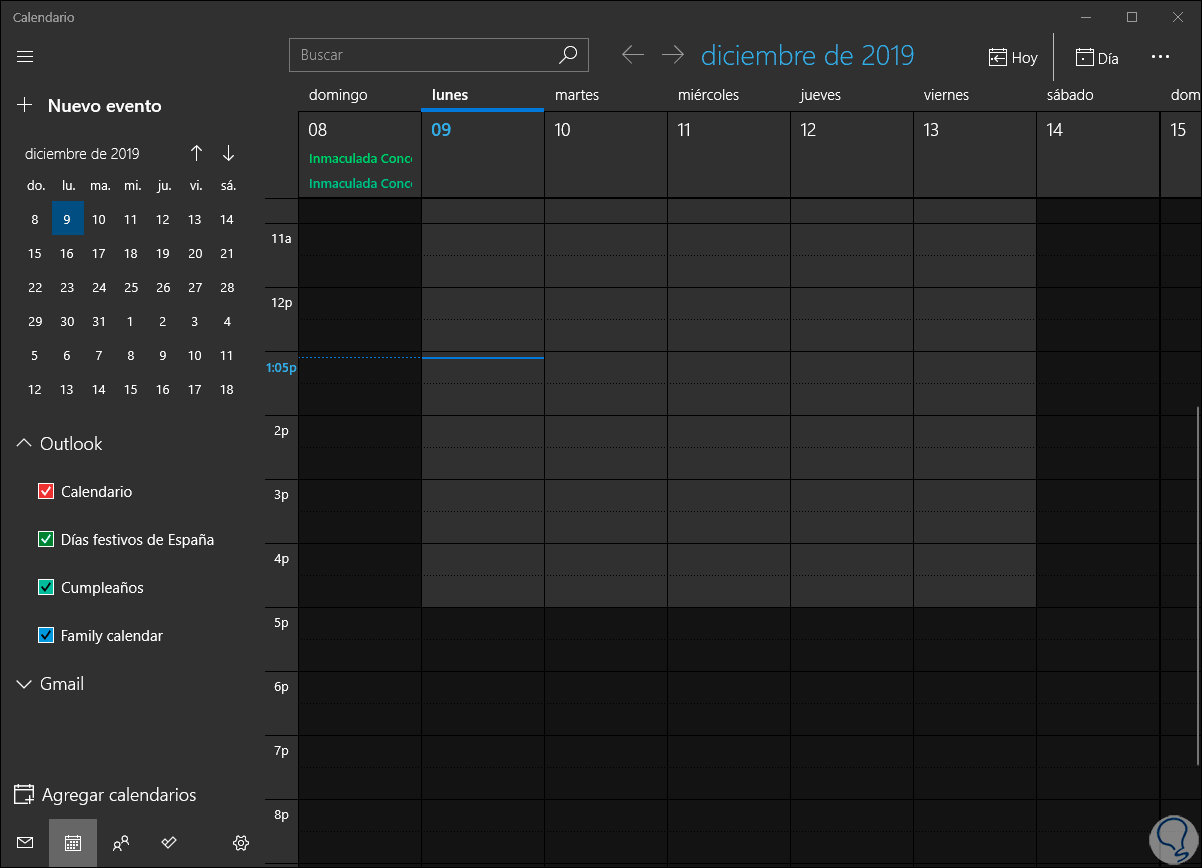1202x868 pixels.
Task: Switch to the Mail app icon
Action: tap(25, 843)
